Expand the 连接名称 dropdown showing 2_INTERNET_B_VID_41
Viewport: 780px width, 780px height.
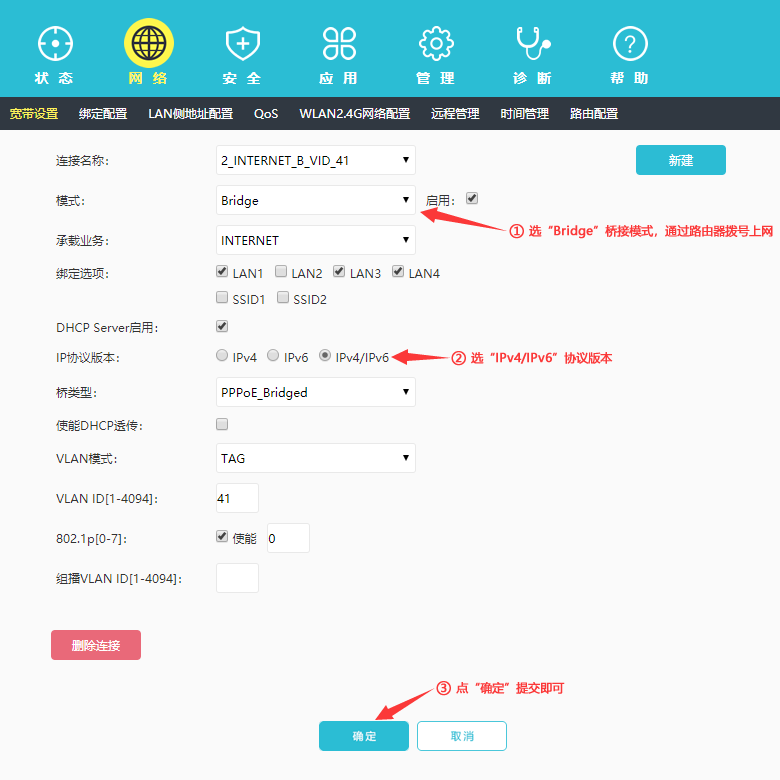(316, 160)
